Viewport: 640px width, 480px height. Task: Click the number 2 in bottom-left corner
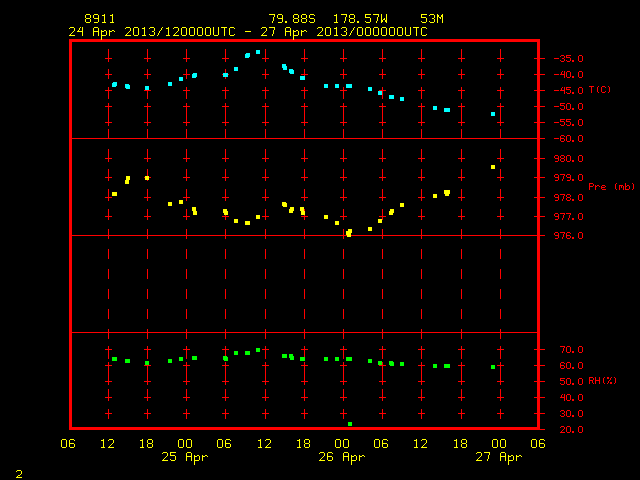[x=19, y=474]
